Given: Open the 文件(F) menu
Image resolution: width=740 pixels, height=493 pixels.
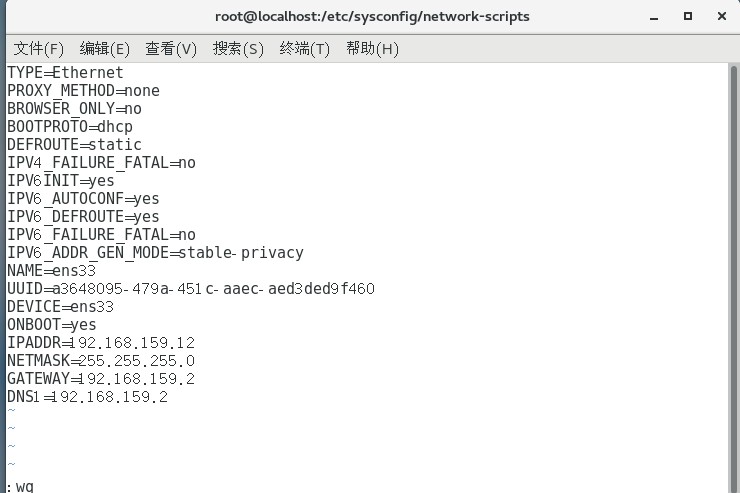Looking at the screenshot, I should pyautogui.click(x=38, y=48).
